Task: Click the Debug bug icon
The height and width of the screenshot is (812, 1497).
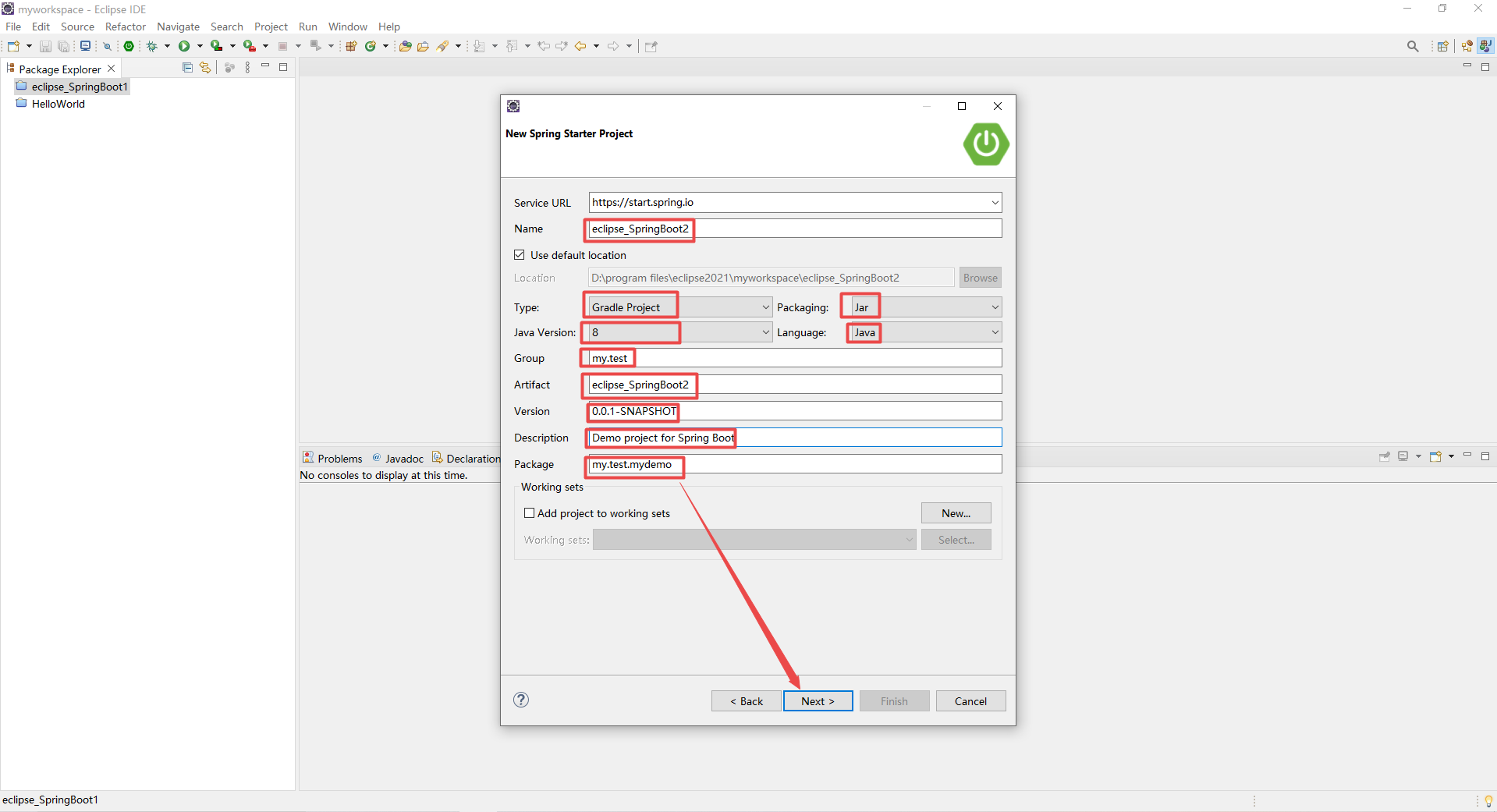Action: pos(152,46)
